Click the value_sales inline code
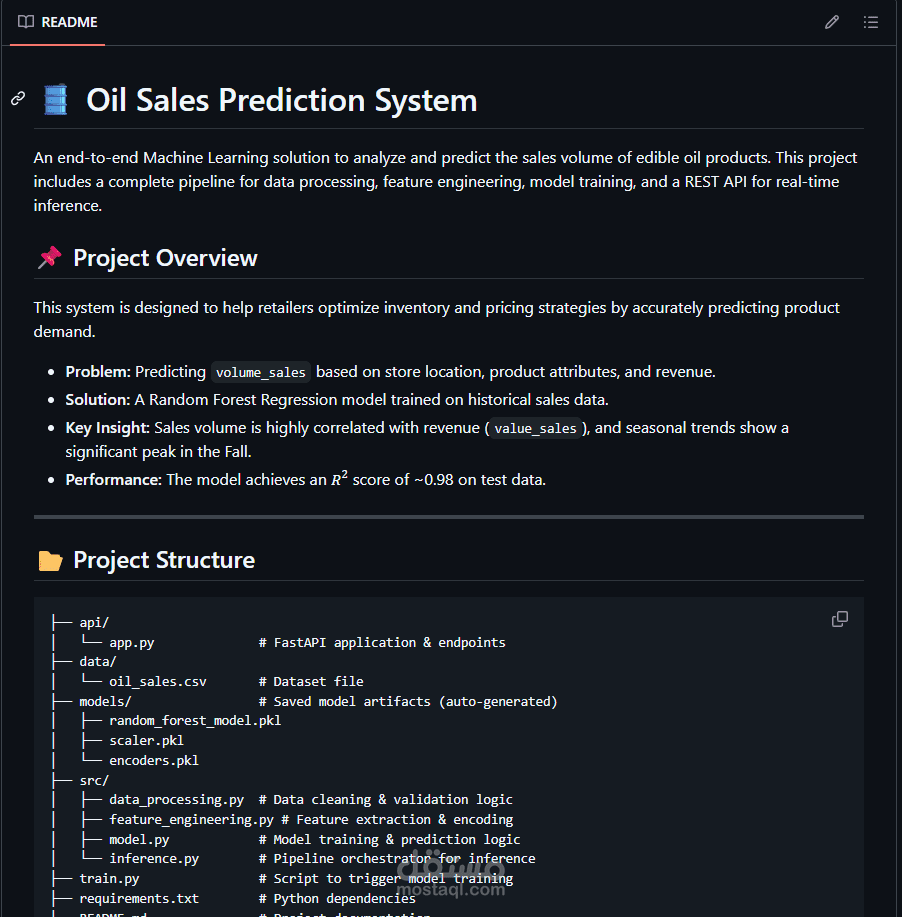 [x=535, y=428]
